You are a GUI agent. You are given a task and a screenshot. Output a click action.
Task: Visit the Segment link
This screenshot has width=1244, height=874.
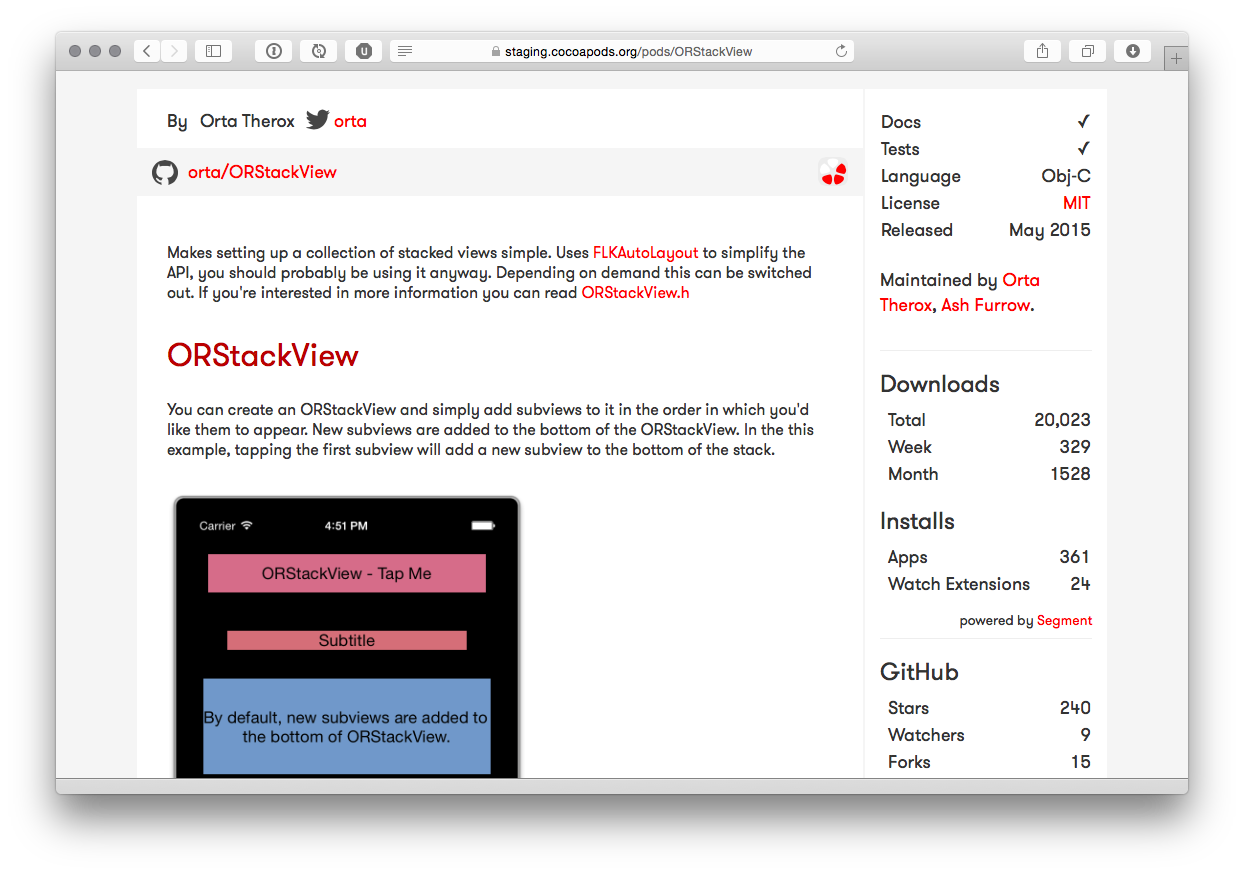pos(1064,621)
